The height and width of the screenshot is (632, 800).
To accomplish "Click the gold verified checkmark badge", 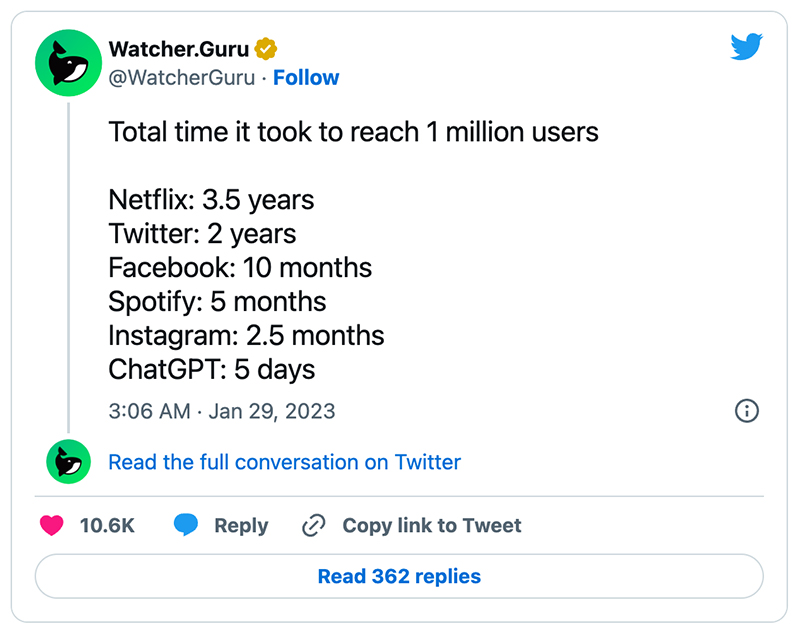I will [x=266, y=49].
